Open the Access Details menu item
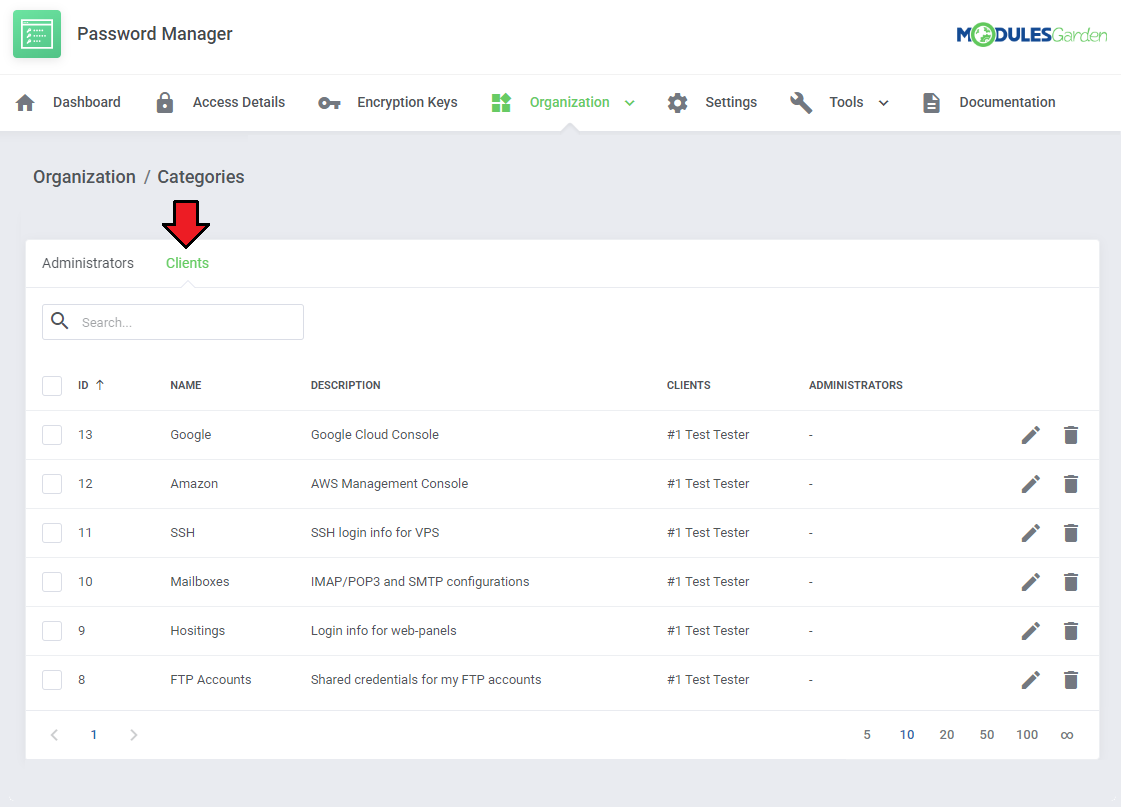 click(239, 102)
